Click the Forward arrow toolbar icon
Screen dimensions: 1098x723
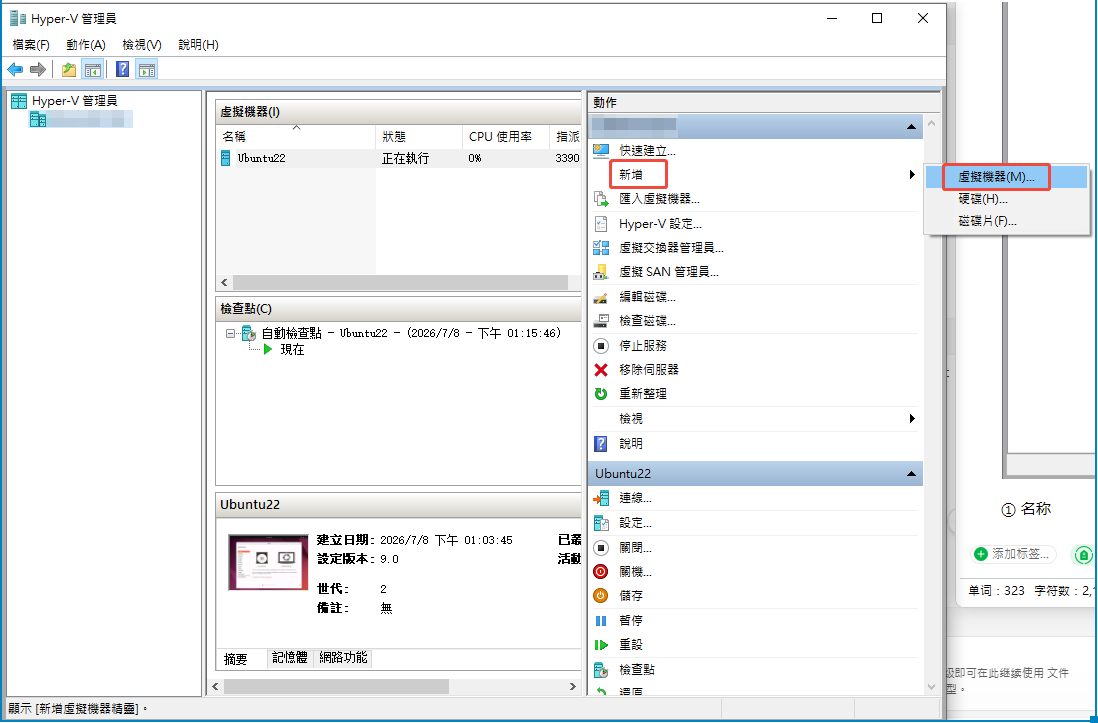pos(38,69)
